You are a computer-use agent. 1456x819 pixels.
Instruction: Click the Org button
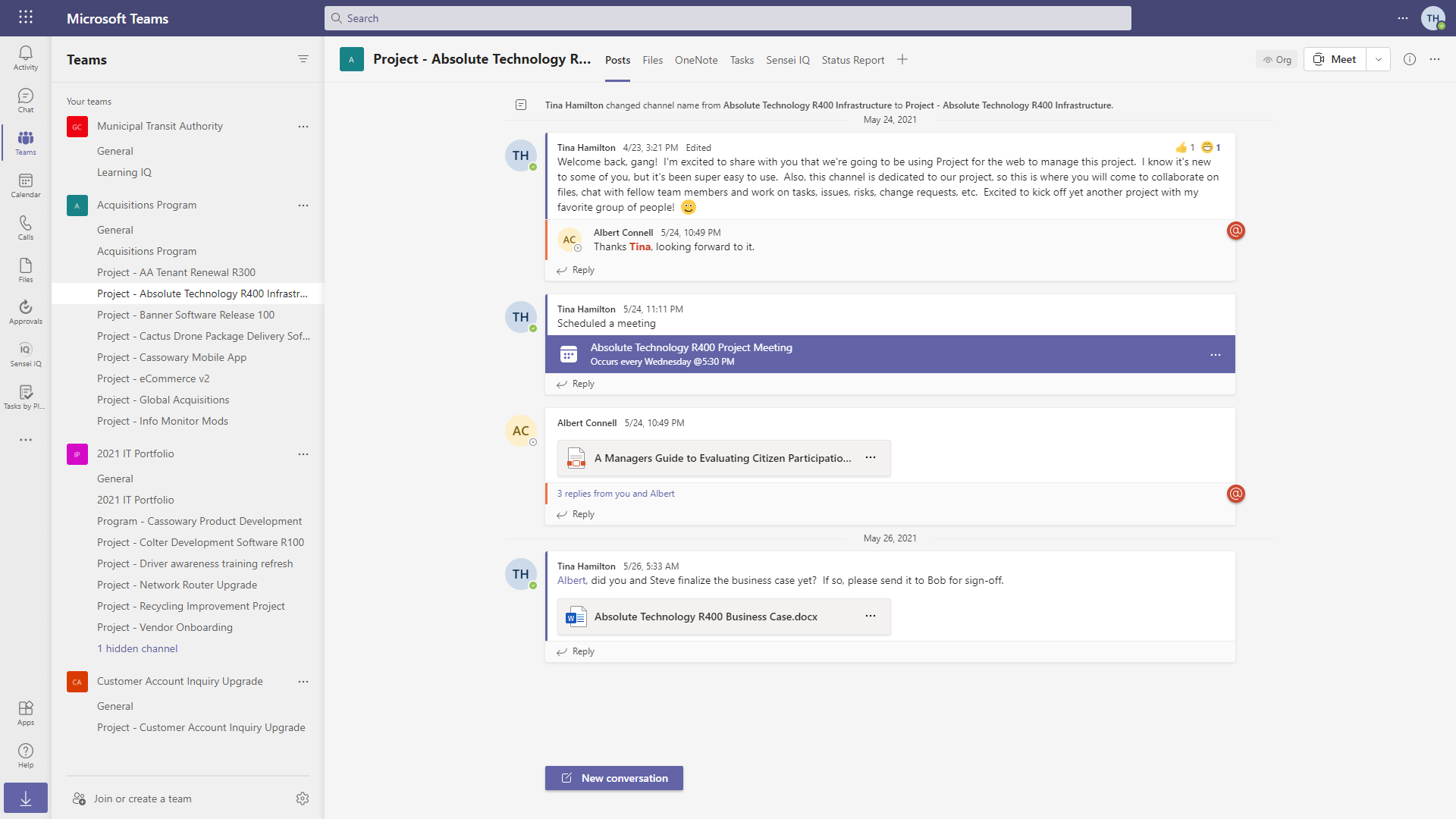coord(1277,60)
